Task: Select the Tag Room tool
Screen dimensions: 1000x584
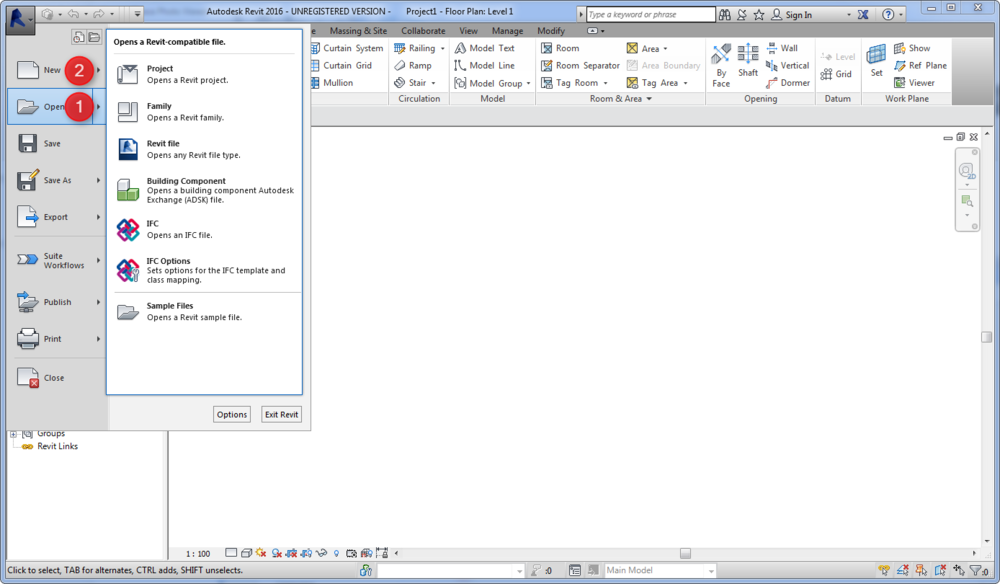Action: pyautogui.click(x=570, y=82)
